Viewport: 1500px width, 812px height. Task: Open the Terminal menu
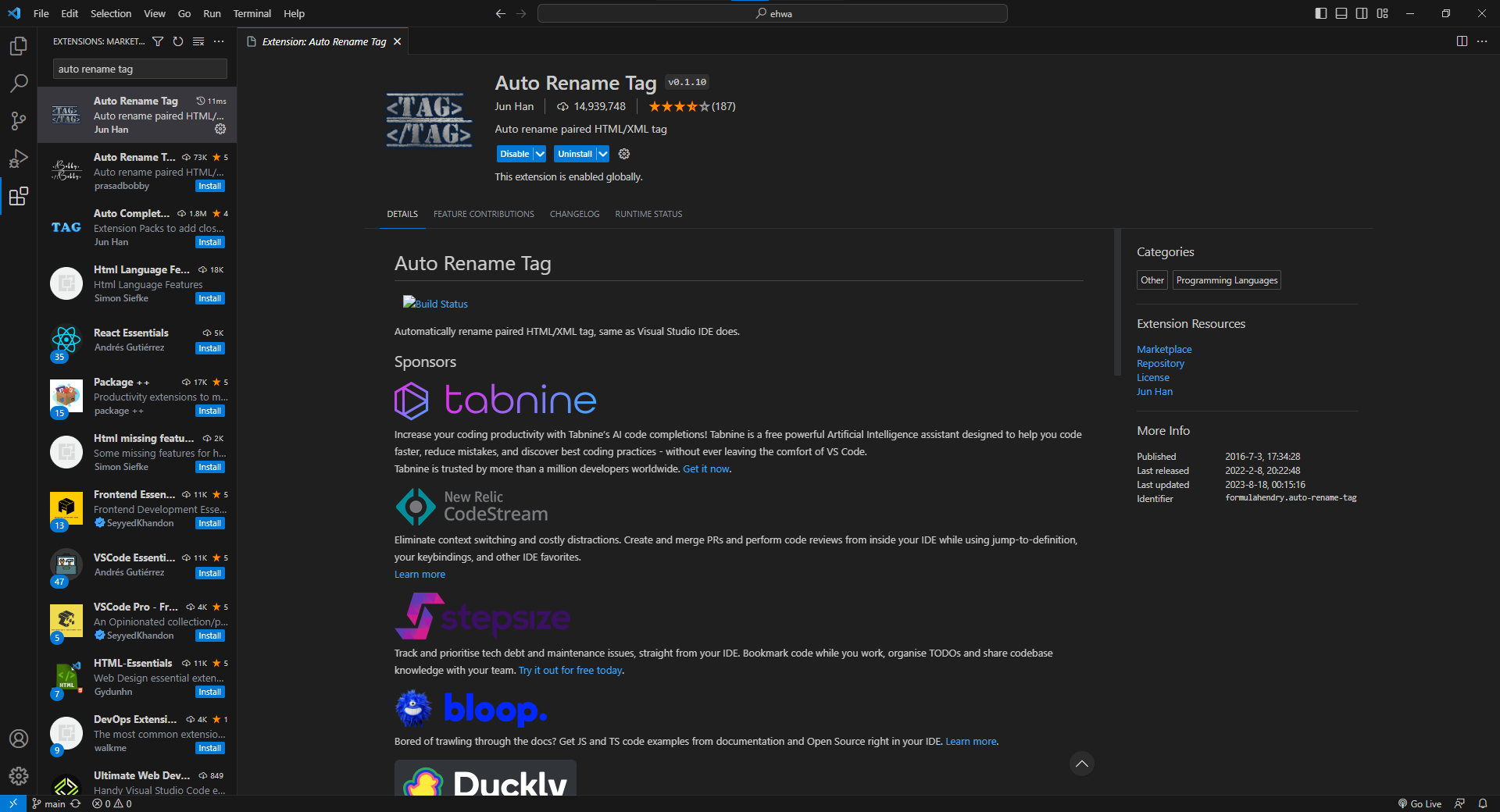pyautogui.click(x=252, y=13)
